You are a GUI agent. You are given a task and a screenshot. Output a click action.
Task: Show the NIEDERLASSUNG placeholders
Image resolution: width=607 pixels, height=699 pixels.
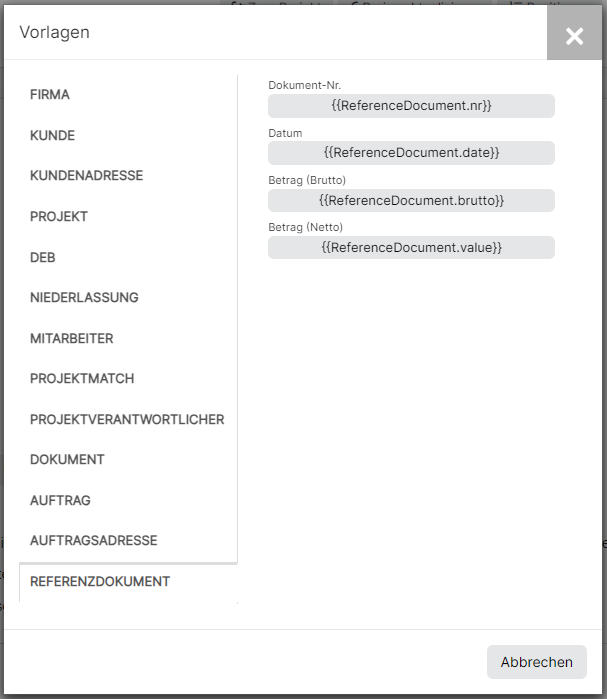pos(84,297)
